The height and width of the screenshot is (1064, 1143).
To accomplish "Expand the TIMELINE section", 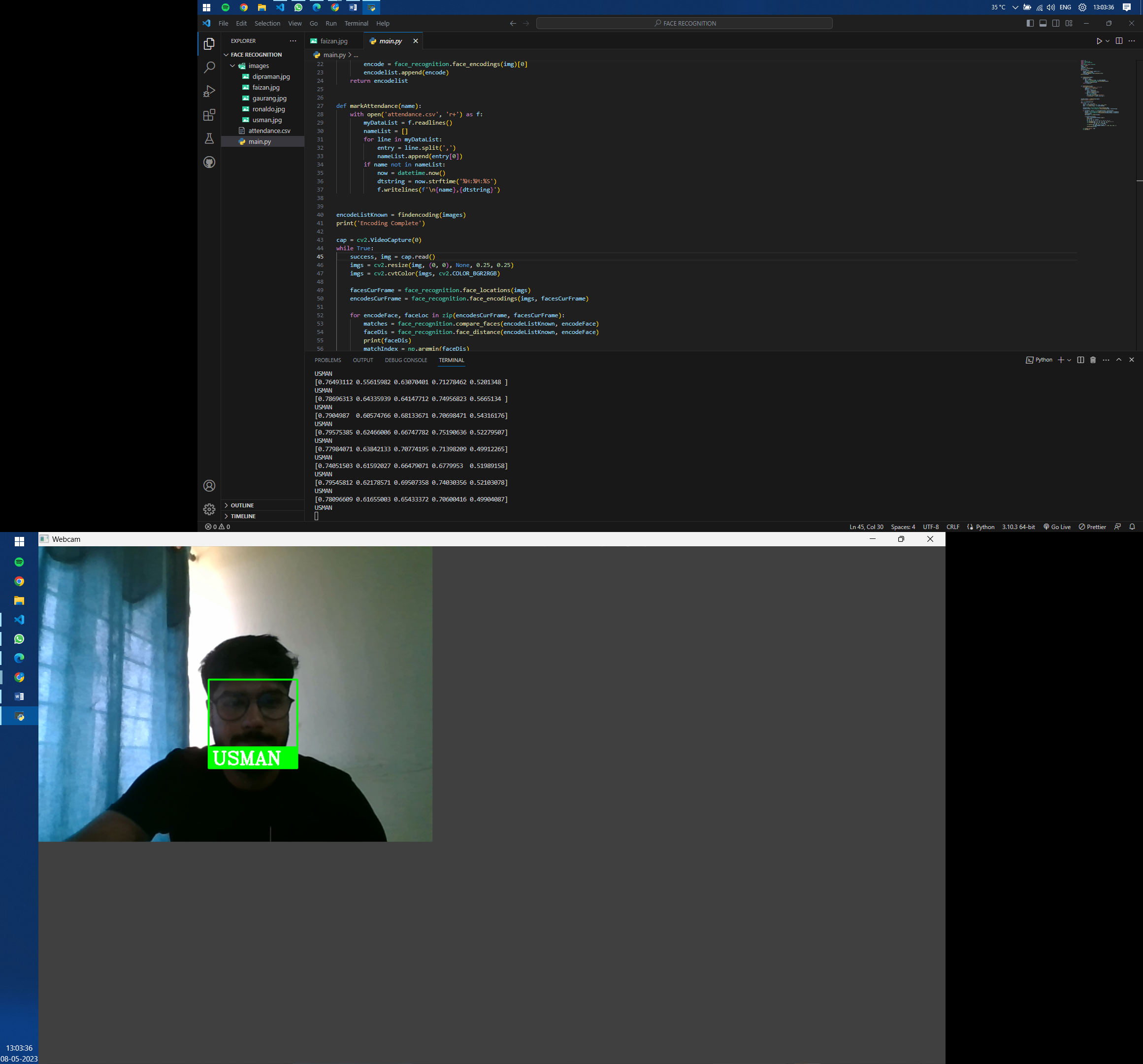I will pyautogui.click(x=243, y=516).
